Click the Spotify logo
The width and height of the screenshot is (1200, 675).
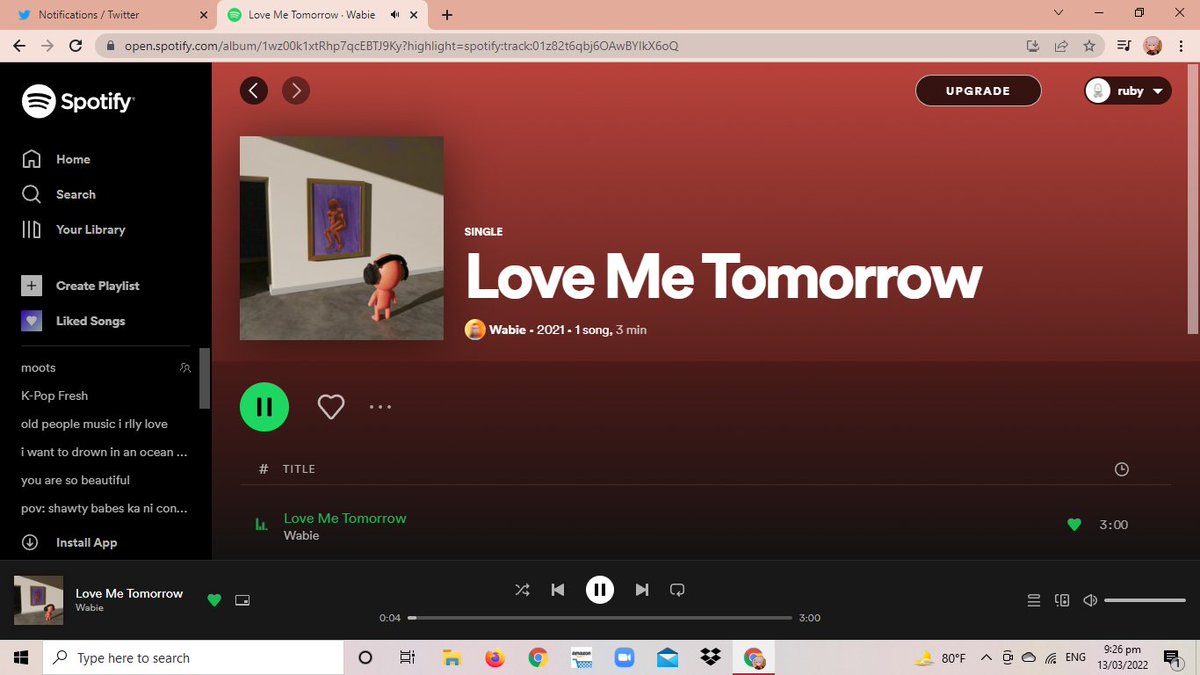78,101
